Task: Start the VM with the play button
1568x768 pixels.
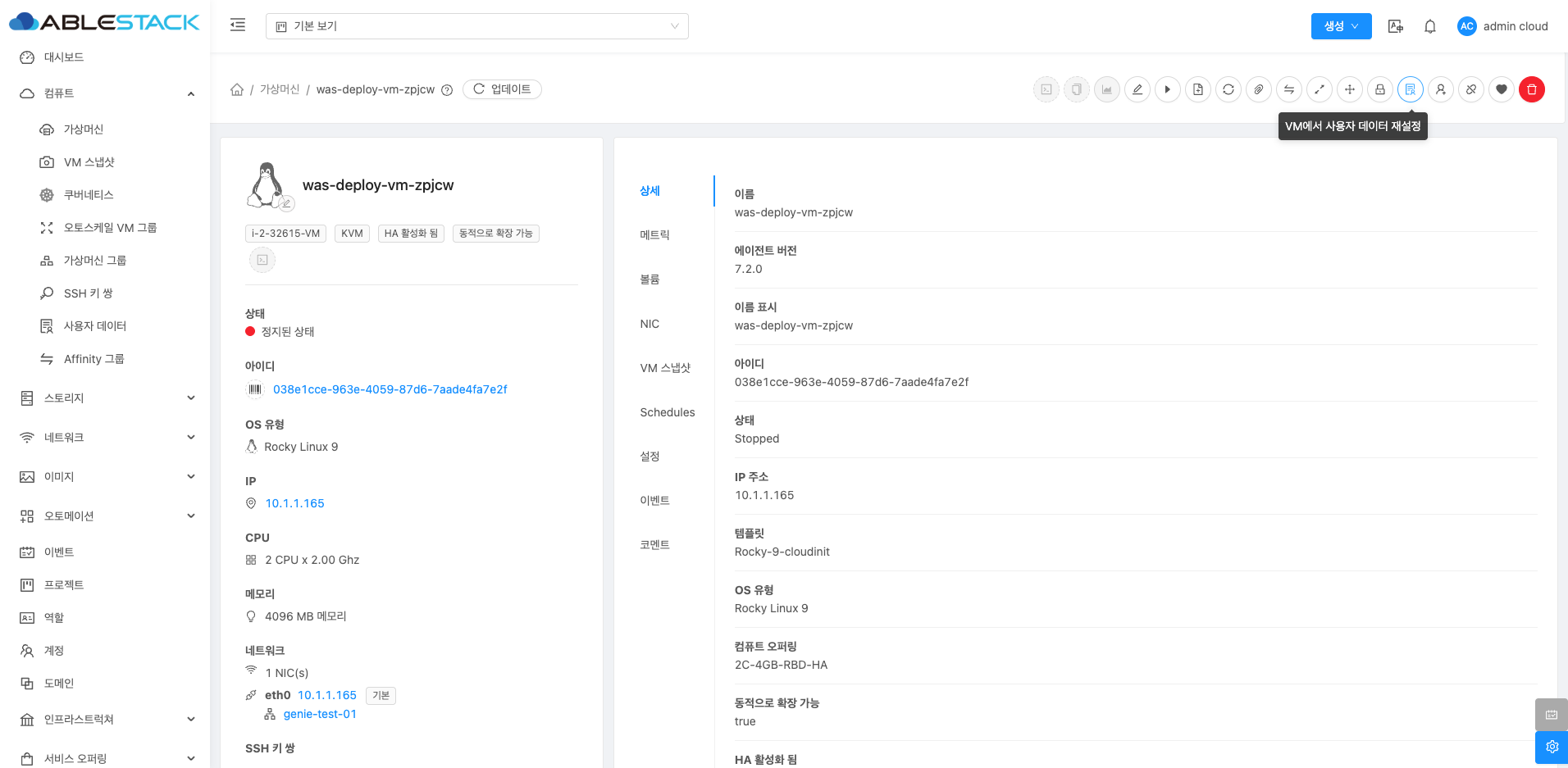Action: 1168,89
